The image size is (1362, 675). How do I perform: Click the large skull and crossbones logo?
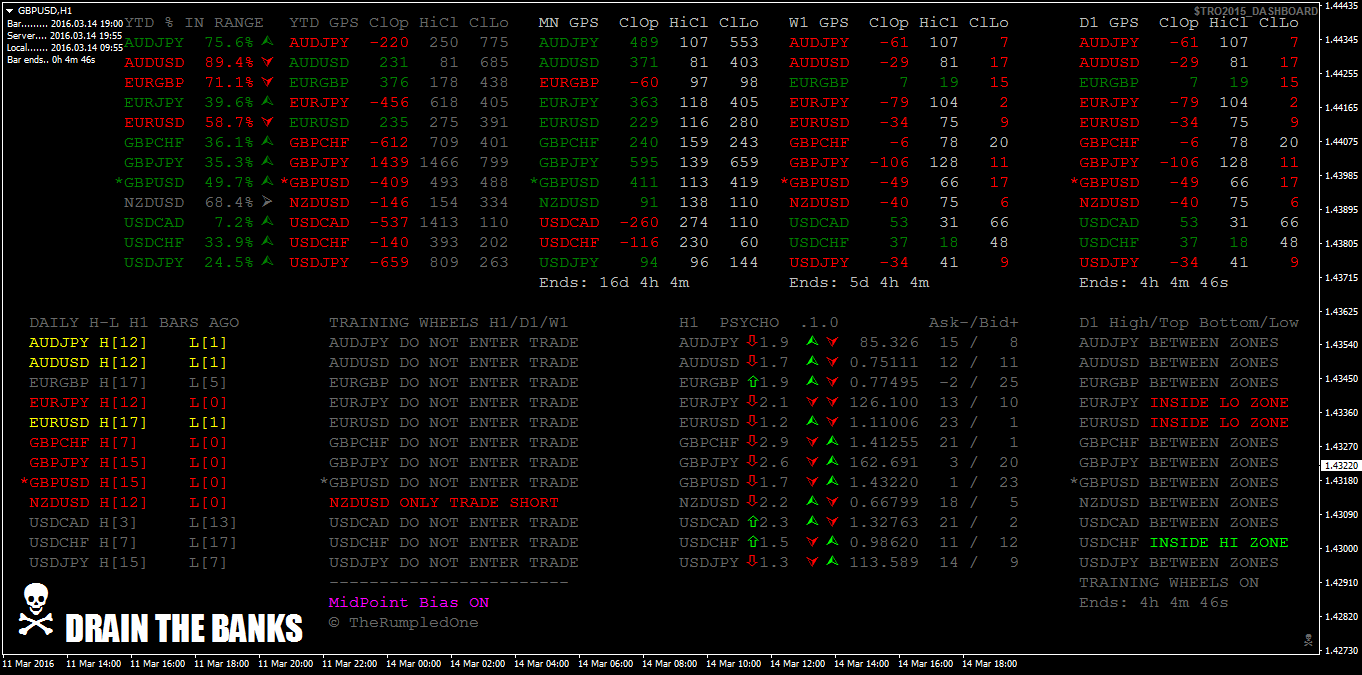36,608
